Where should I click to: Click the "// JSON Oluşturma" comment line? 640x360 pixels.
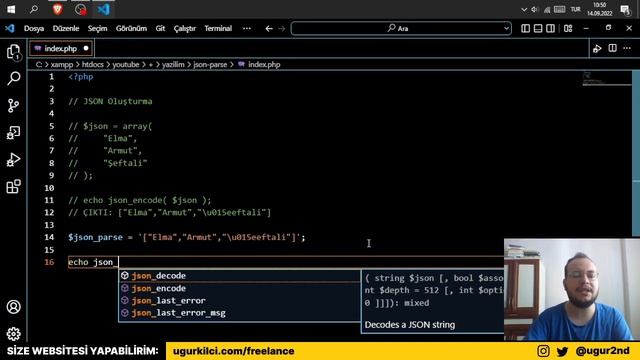coord(110,101)
